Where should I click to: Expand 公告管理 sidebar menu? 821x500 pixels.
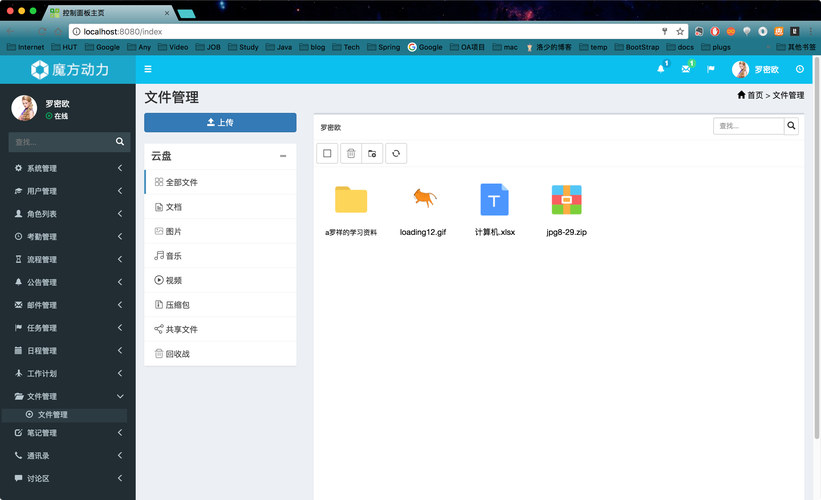[68, 282]
